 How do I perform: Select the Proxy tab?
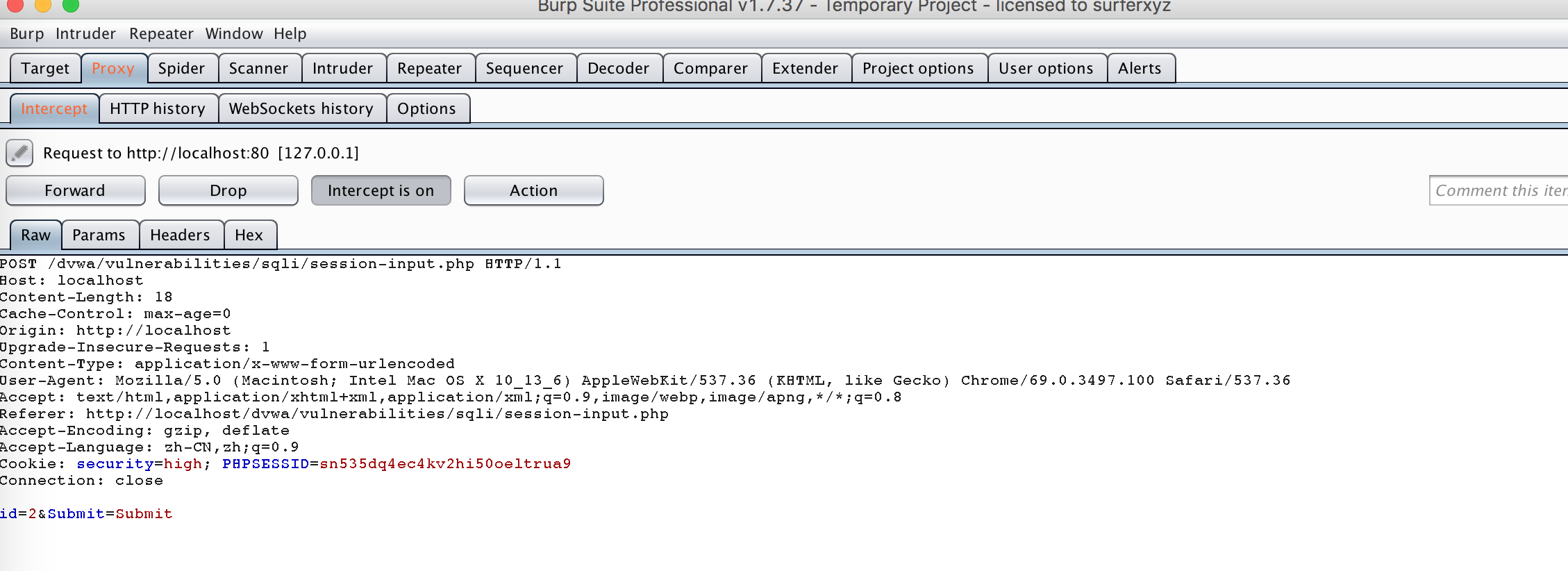pos(113,68)
